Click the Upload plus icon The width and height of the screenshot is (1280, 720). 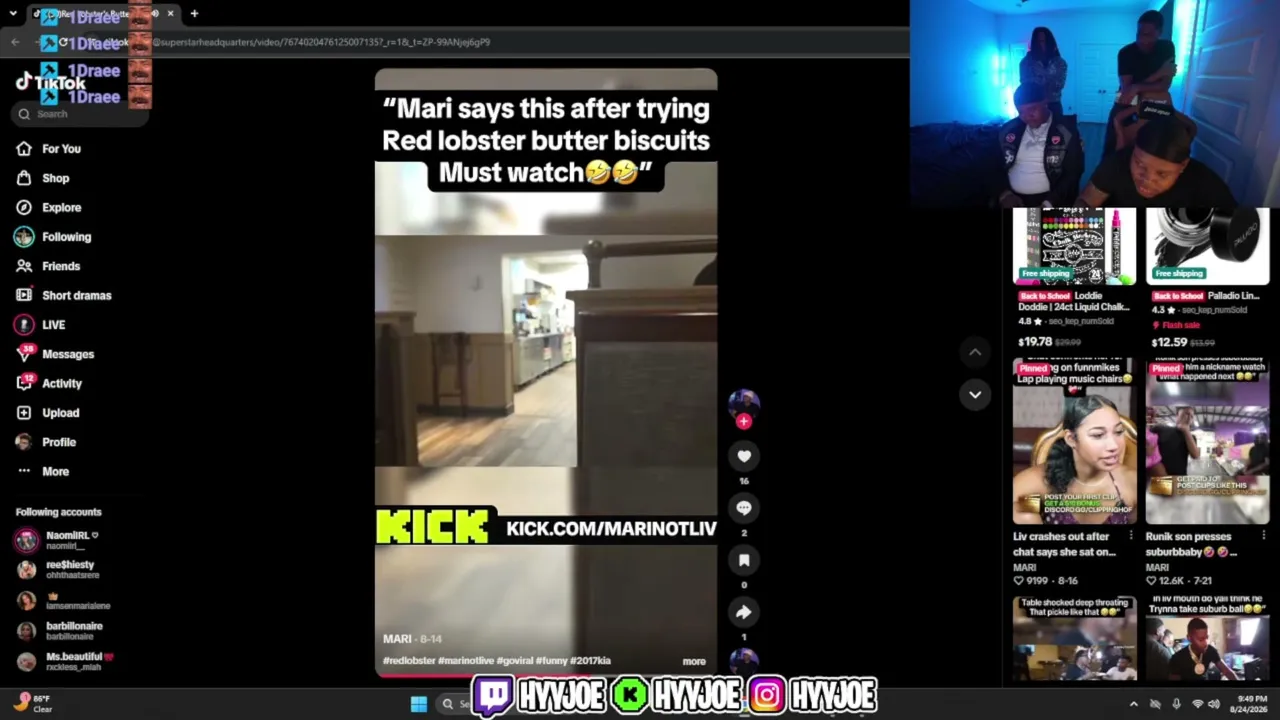coord(24,413)
